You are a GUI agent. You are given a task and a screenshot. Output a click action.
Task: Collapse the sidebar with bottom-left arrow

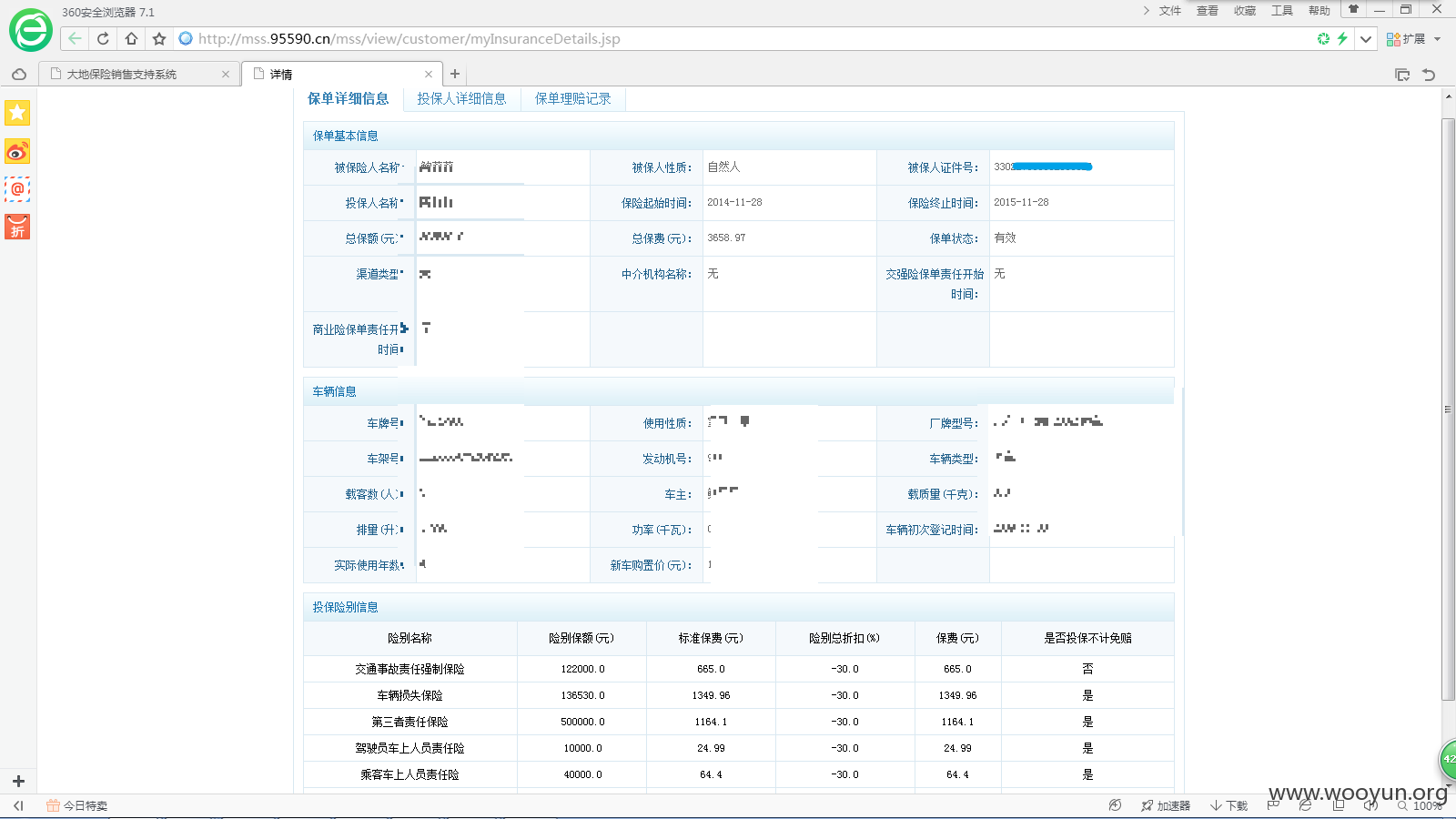coord(18,805)
